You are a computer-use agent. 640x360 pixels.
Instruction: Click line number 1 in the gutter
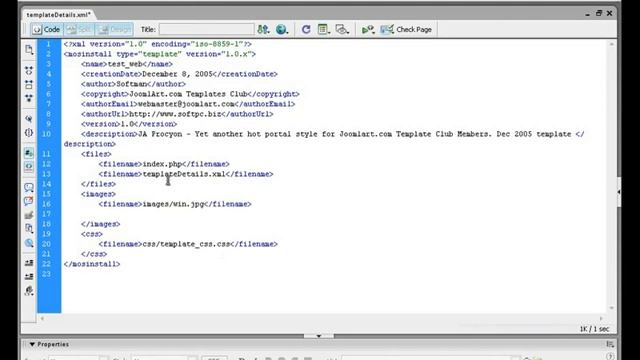(x=48, y=44)
